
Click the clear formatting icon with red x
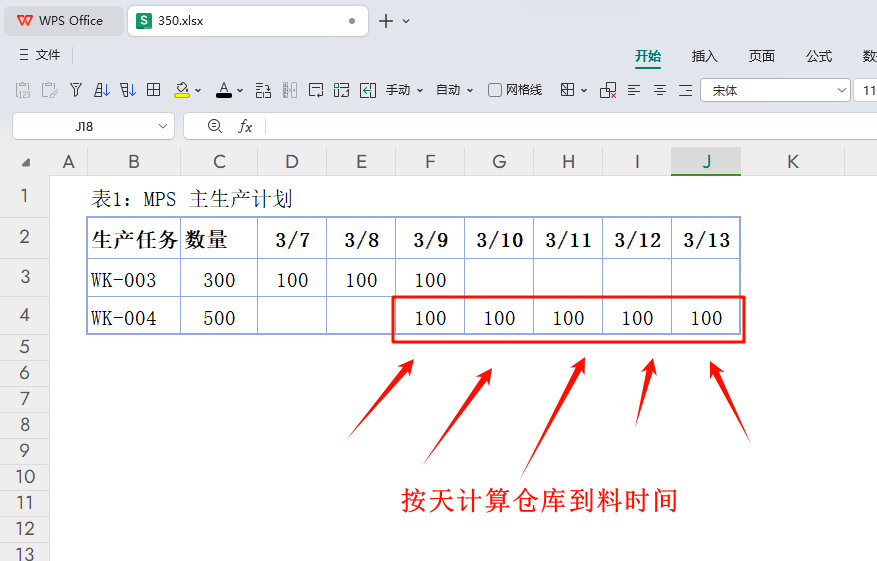click(x=608, y=90)
